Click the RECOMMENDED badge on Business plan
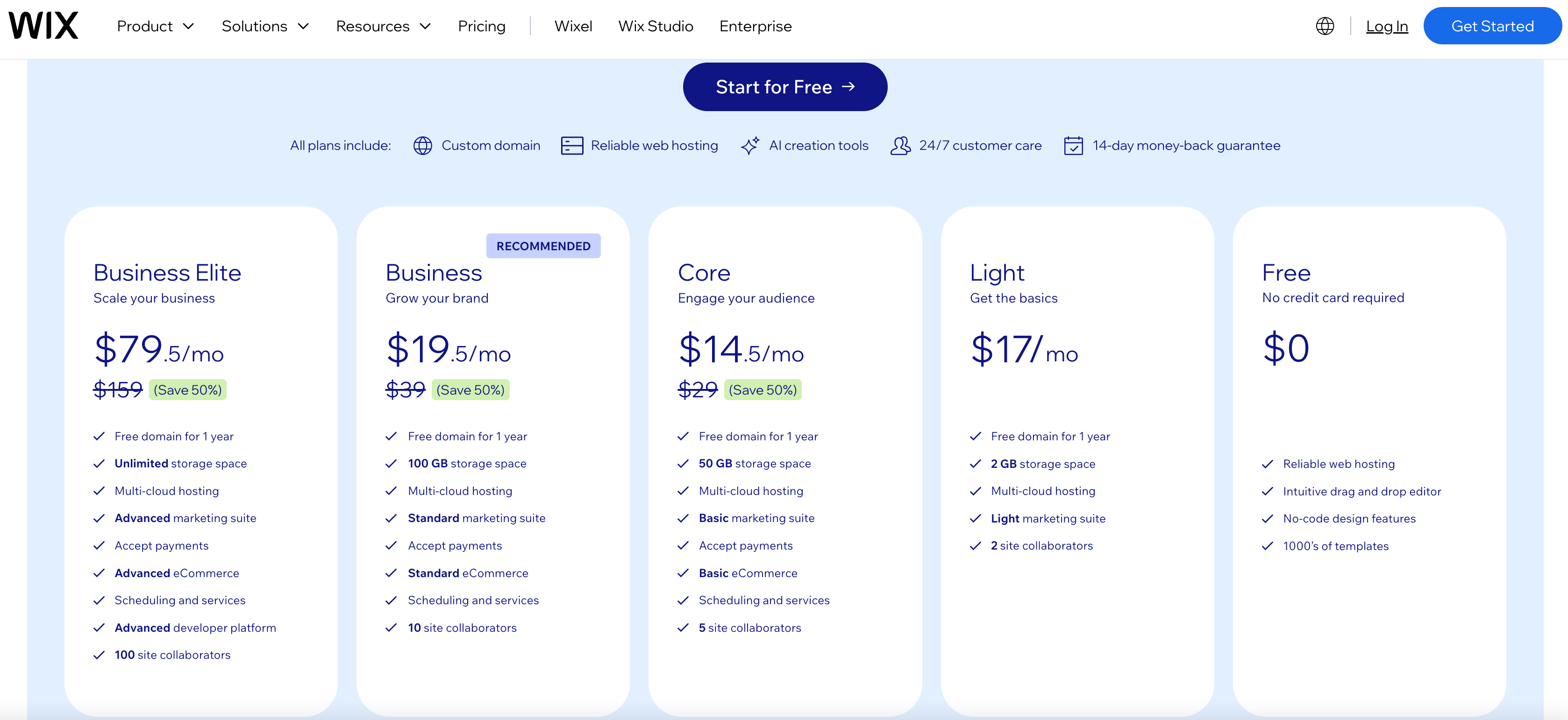The image size is (1568, 720). click(x=543, y=246)
